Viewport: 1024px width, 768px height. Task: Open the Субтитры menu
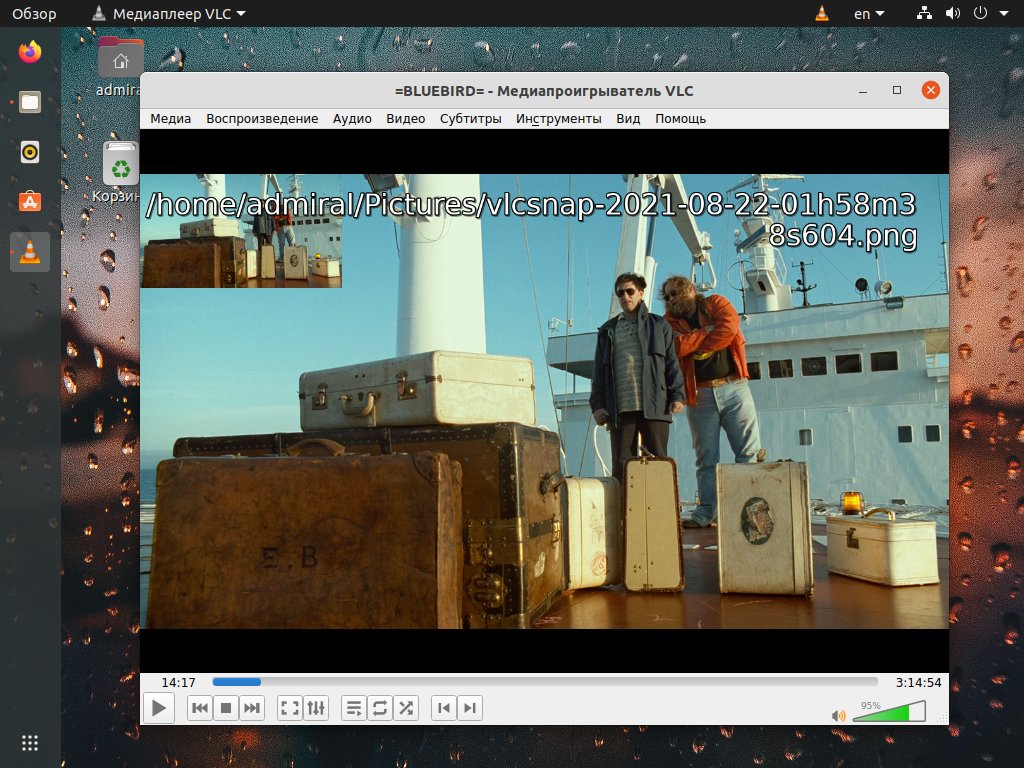coord(470,119)
